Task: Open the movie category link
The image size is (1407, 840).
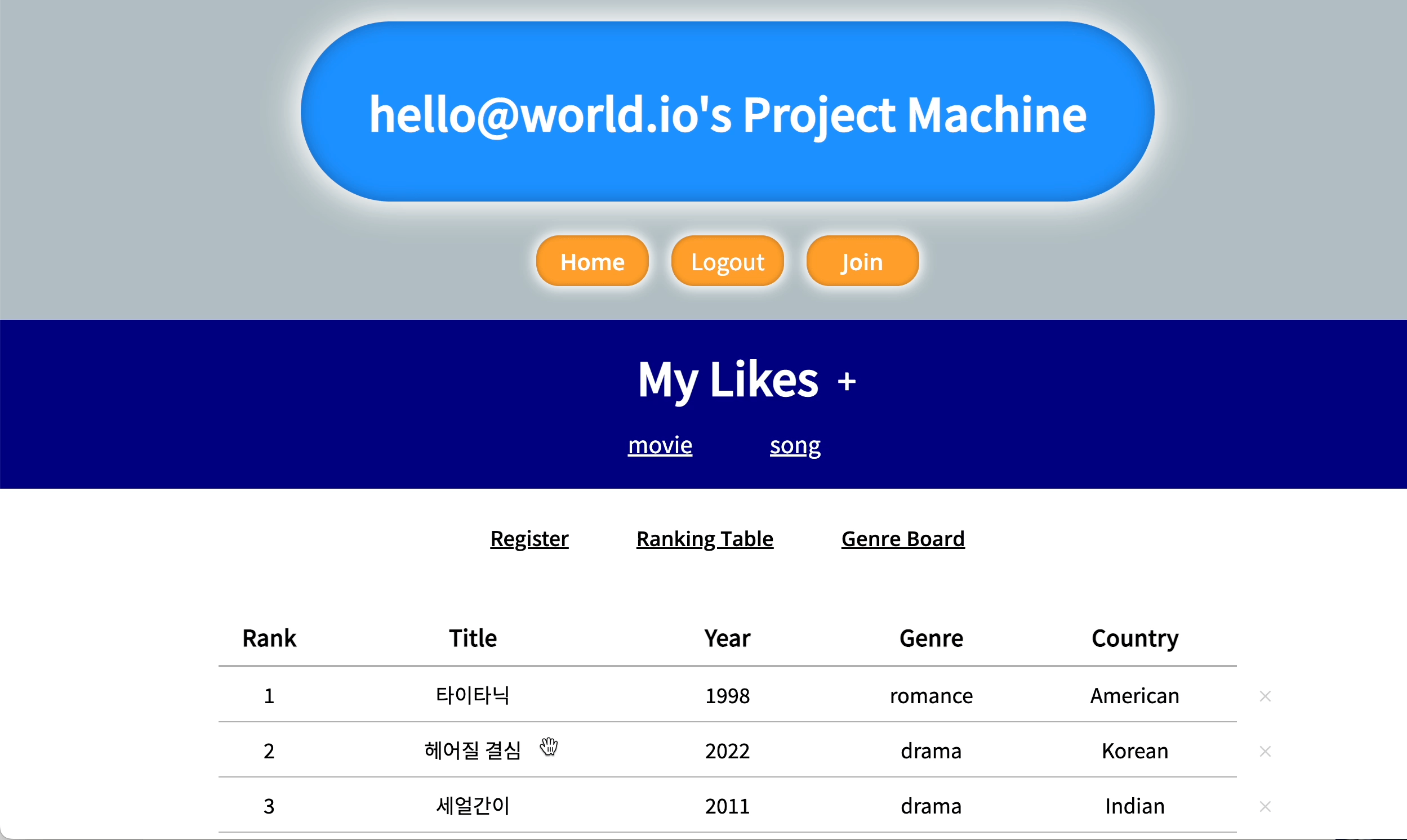Action: click(x=660, y=445)
